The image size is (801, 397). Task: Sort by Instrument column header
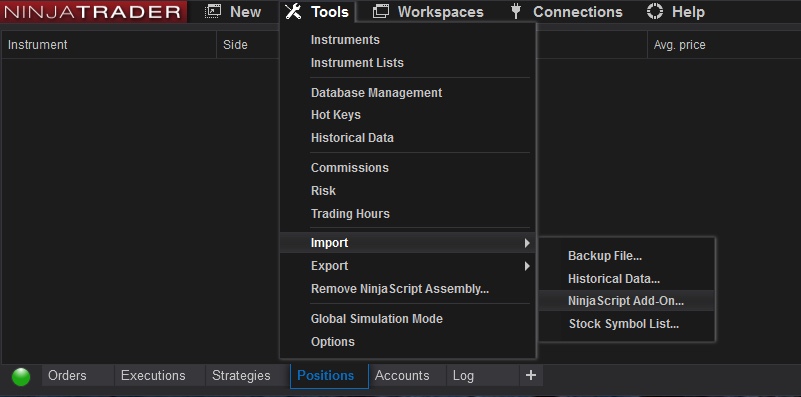pos(109,45)
